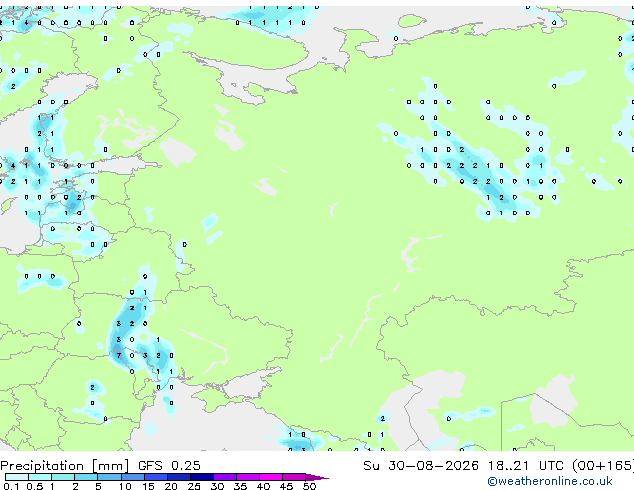The image size is (634, 490).
Task: Click the '0.5' legend scale label
Action: [35, 486]
